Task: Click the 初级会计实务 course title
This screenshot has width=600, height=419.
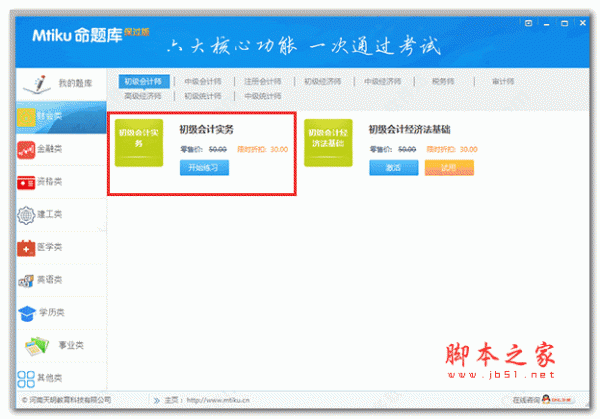Action: pyautogui.click(x=207, y=130)
